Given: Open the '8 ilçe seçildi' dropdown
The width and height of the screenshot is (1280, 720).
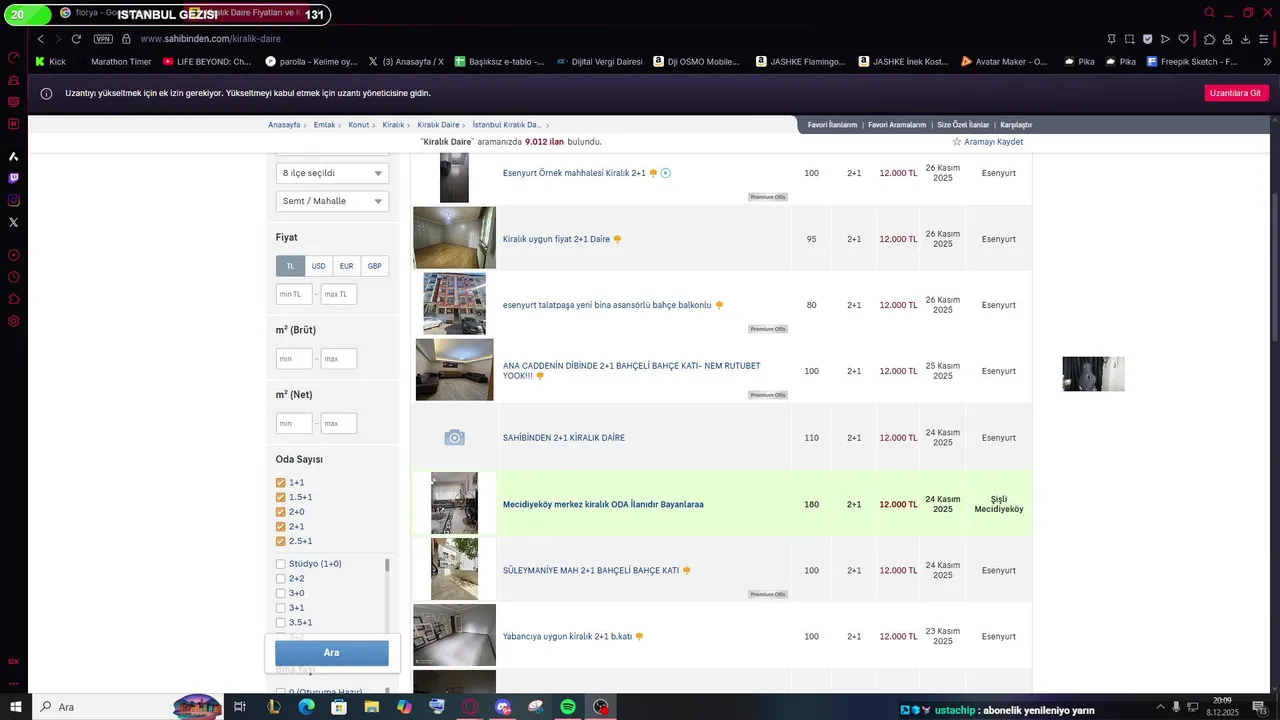Looking at the screenshot, I should [x=332, y=173].
